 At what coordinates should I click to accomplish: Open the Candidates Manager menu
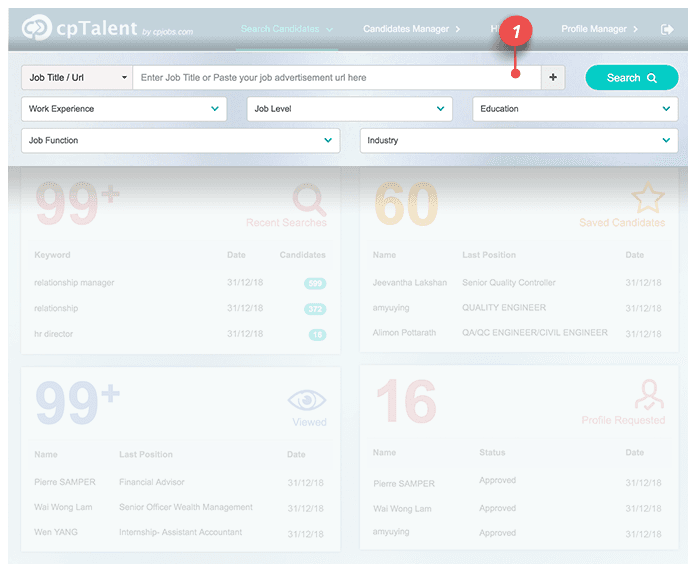411,29
